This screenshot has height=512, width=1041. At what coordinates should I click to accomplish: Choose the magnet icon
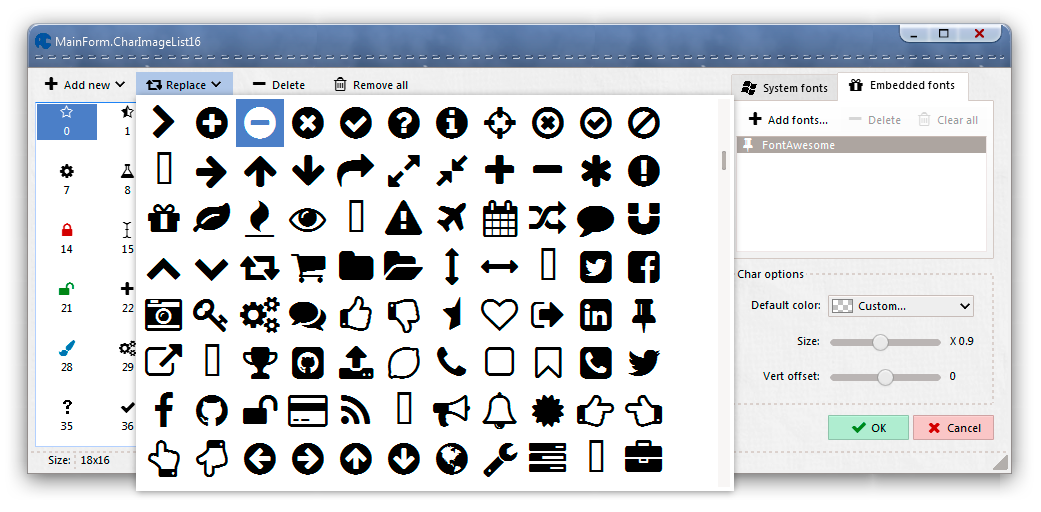(643, 218)
